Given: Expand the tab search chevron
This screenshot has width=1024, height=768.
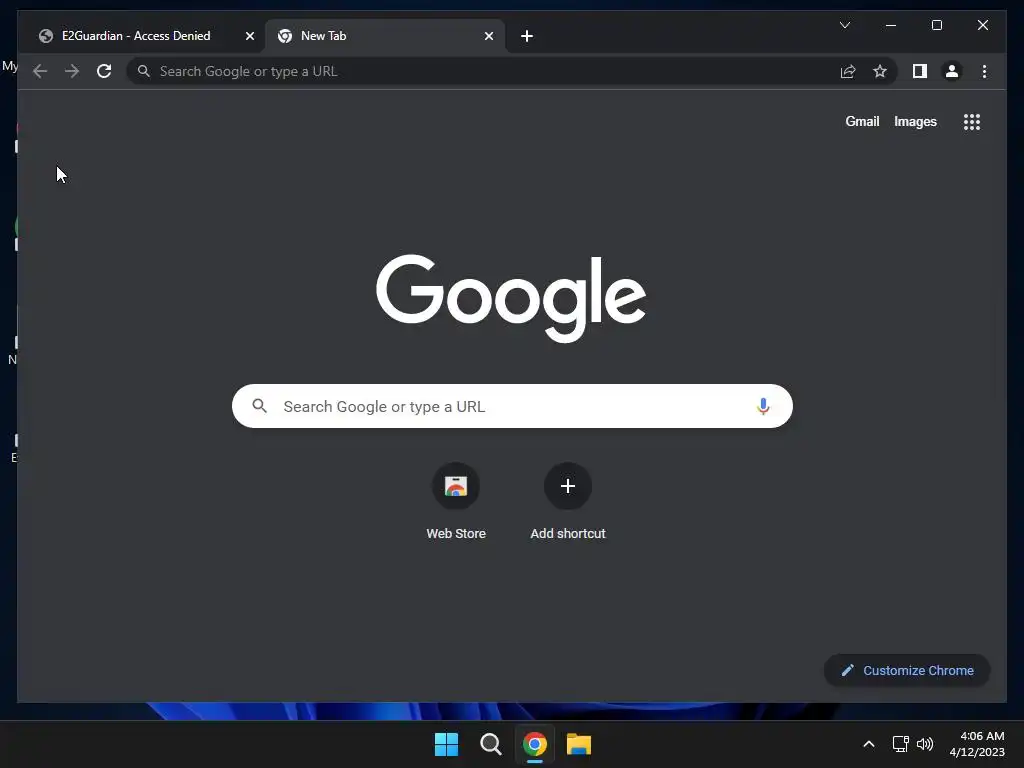Looking at the screenshot, I should pos(844,25).
